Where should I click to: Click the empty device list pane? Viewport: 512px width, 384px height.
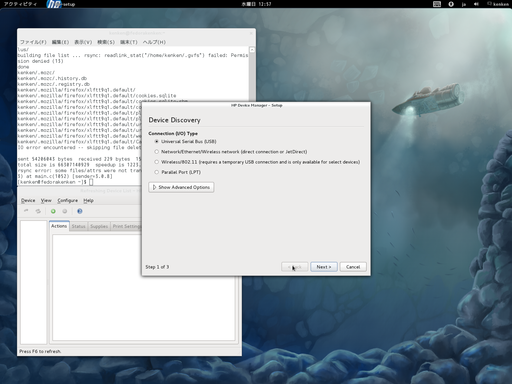[33, 282]
